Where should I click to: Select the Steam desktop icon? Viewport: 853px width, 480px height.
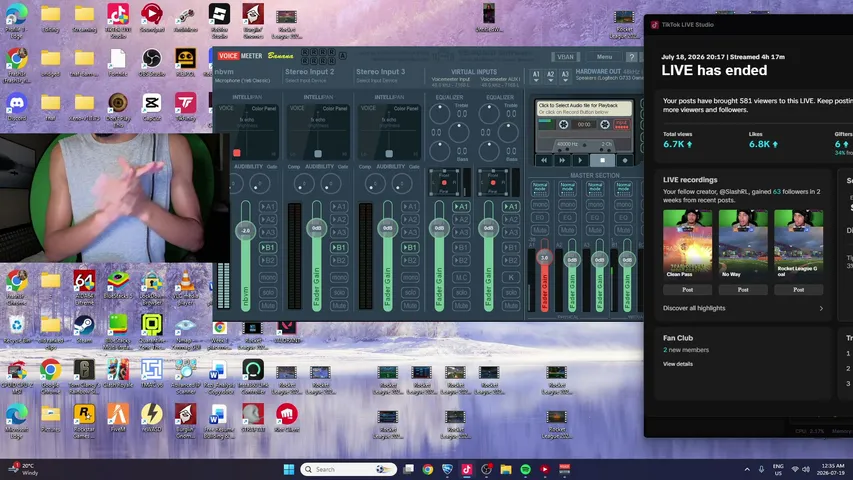point(84,330)
